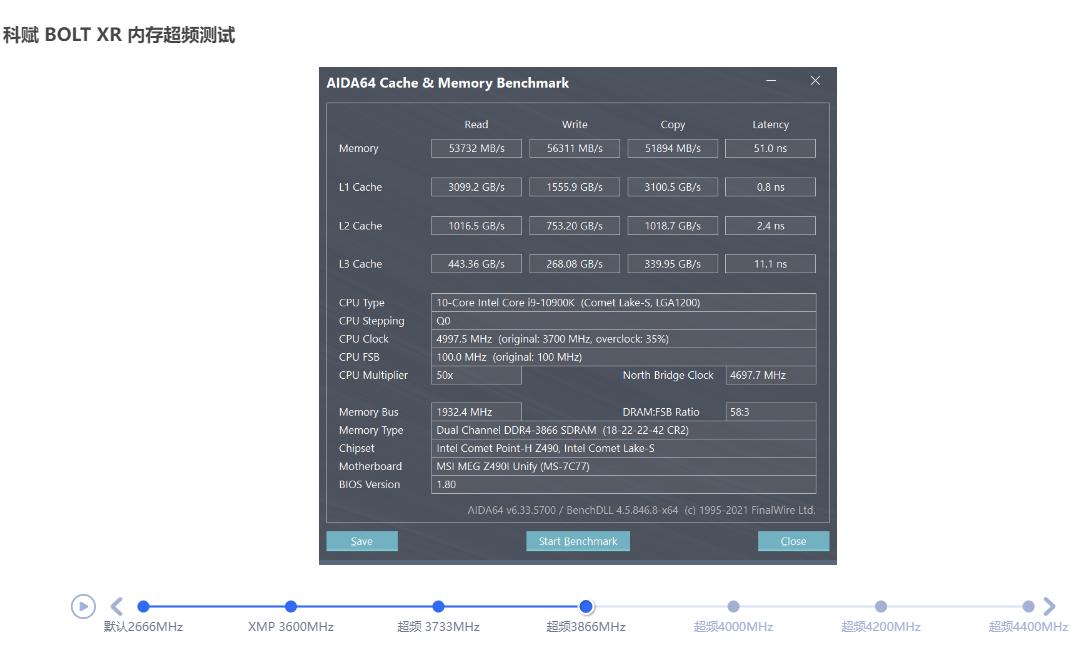Click L2 Cache Copy value 1018.7 GB/s

(672, 226)
